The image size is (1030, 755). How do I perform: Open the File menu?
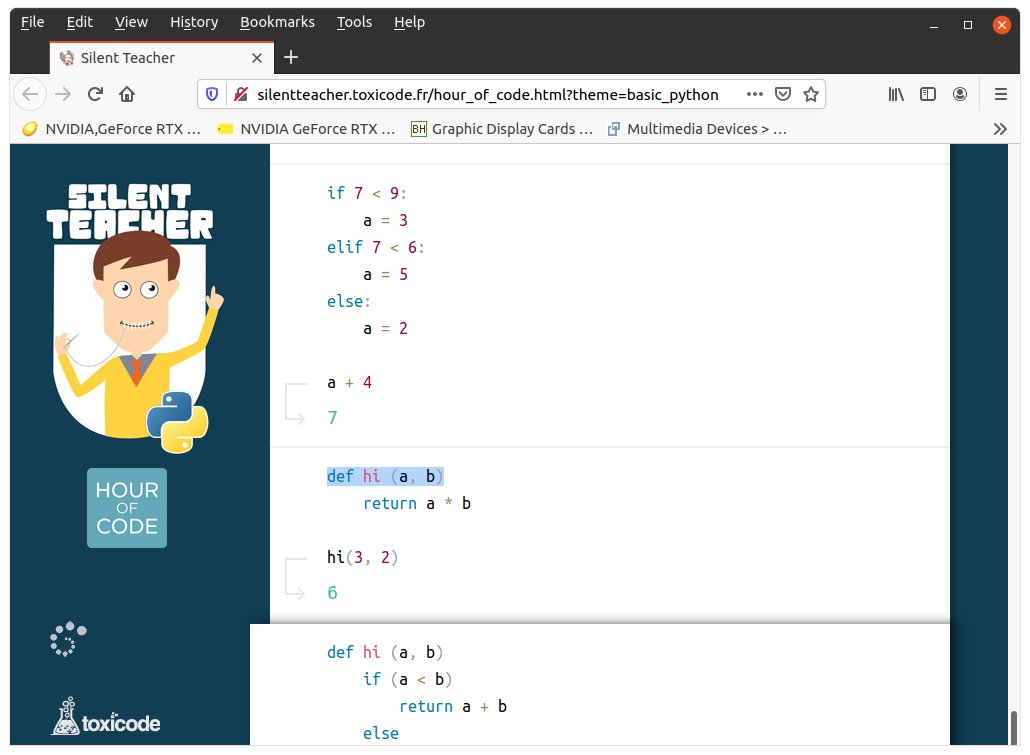(x=32, y=22)
